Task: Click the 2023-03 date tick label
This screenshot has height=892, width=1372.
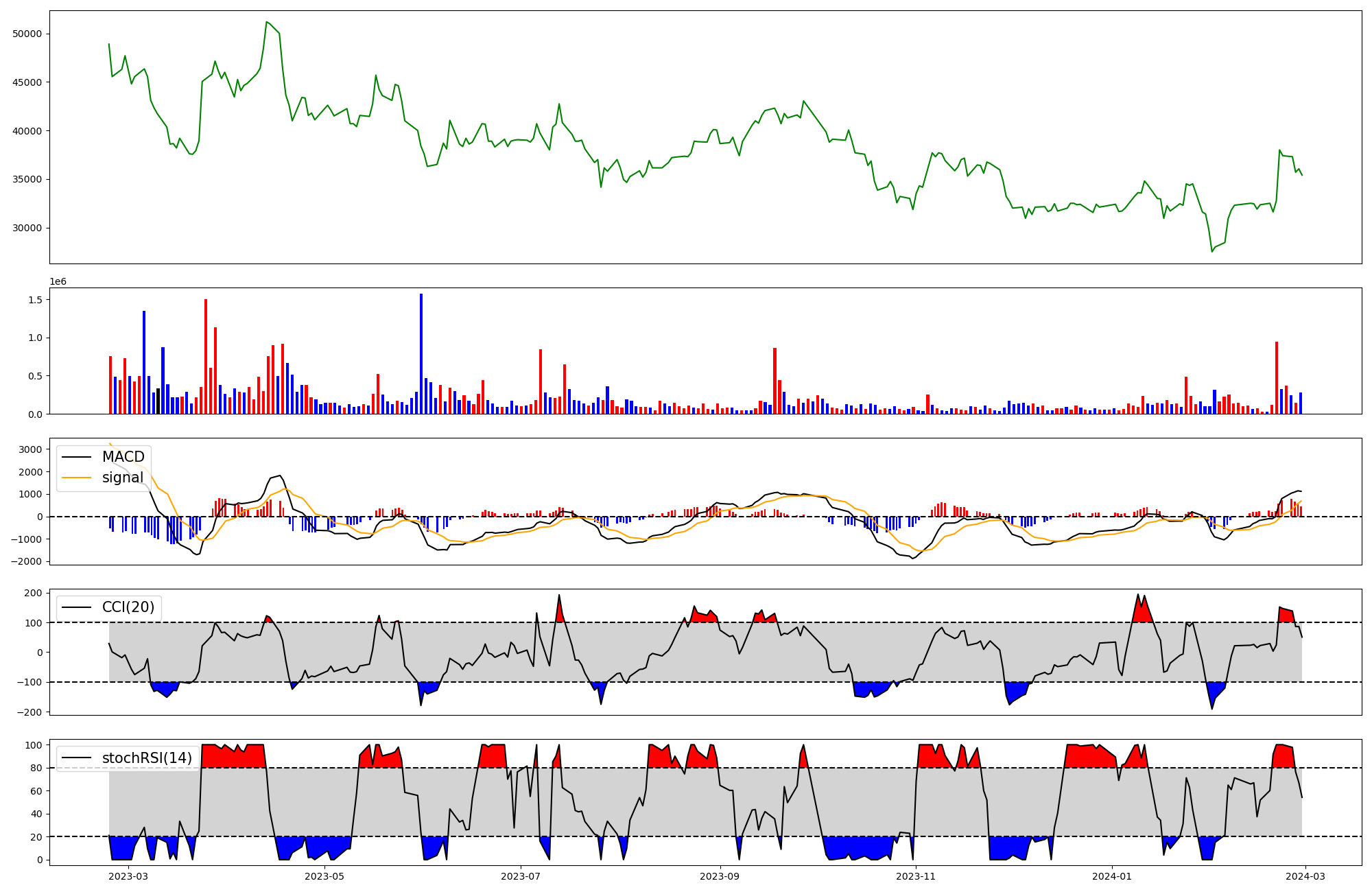Action: pos(128,876)
